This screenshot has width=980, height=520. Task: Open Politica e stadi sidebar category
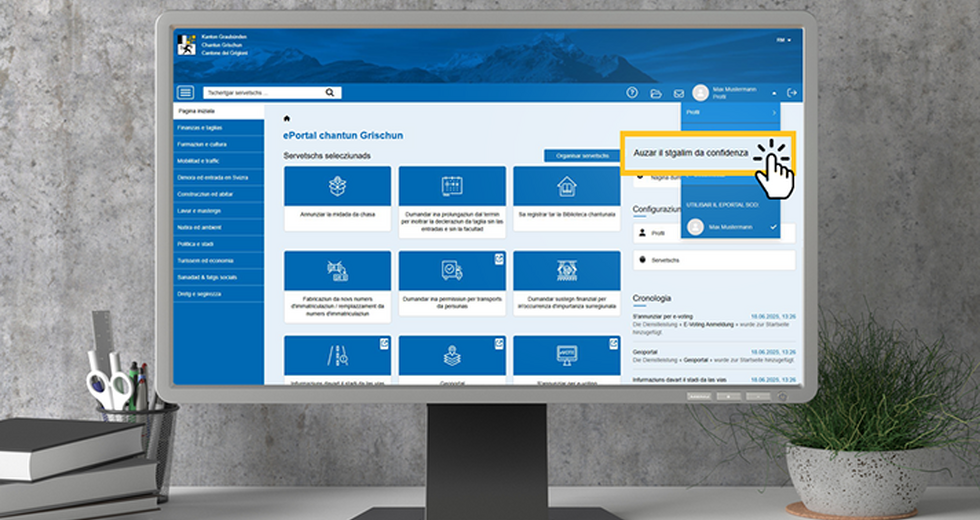(x=218, y=244)
